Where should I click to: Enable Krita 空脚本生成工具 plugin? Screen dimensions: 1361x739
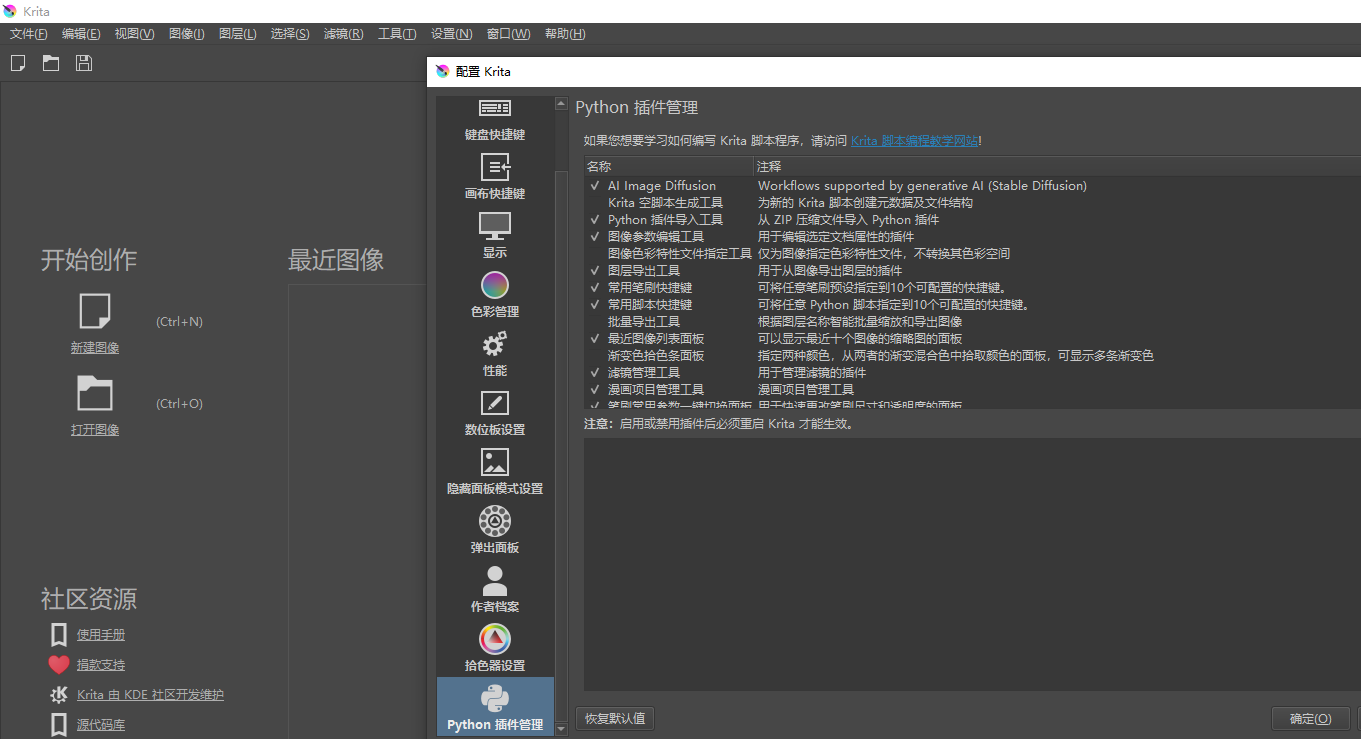pyautogui.click(x=595, y=203)
